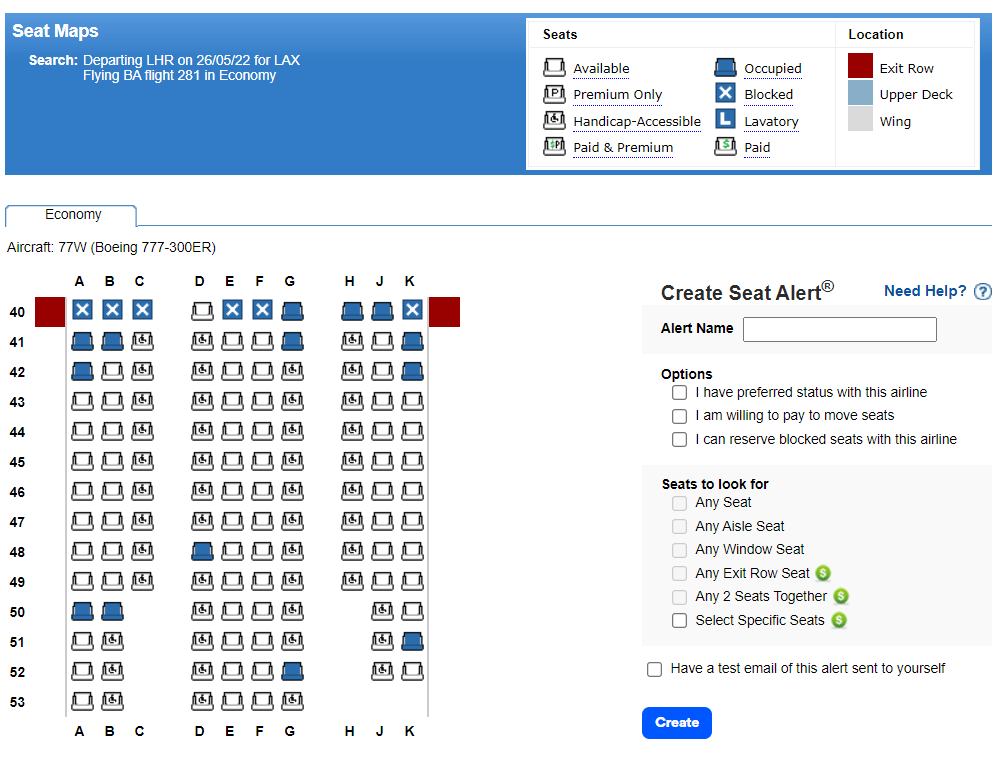This screenshot has width=1000, height=779.
Task: Click the help question mark icon
Action: click(983, 292)
